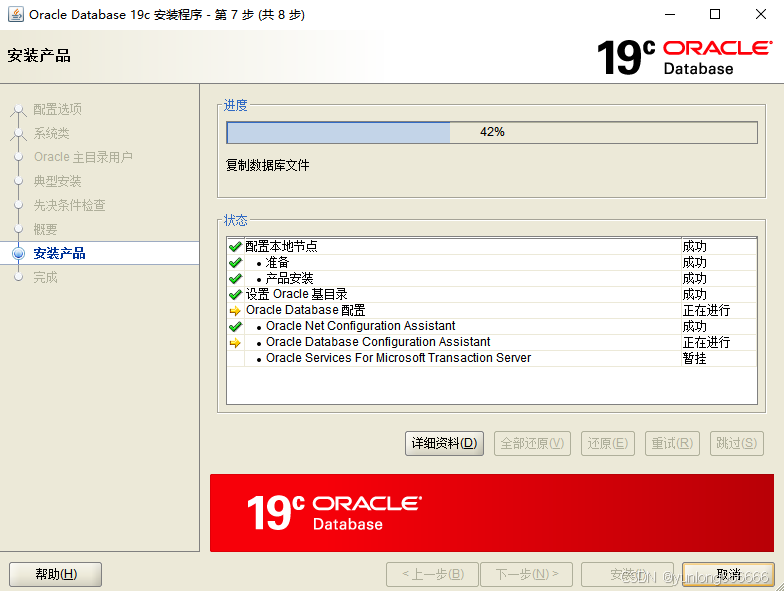Click green checkmark beside 准备
This screenshot has height=591, width=784.
(x=235, y=262)
